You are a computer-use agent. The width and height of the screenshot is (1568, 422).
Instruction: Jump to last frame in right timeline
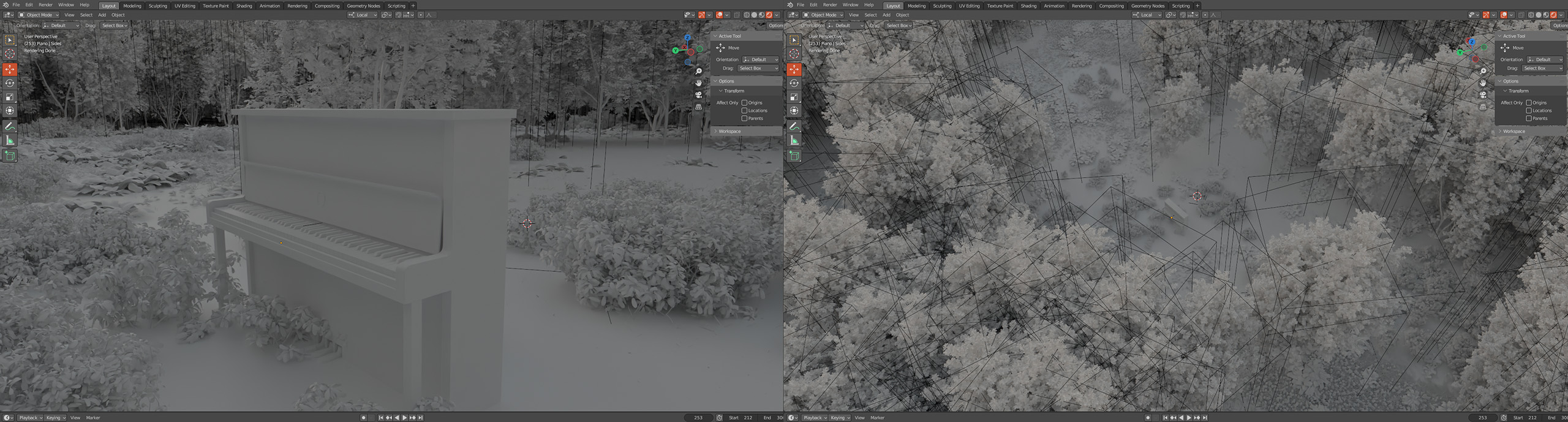tap(1205, 418)
